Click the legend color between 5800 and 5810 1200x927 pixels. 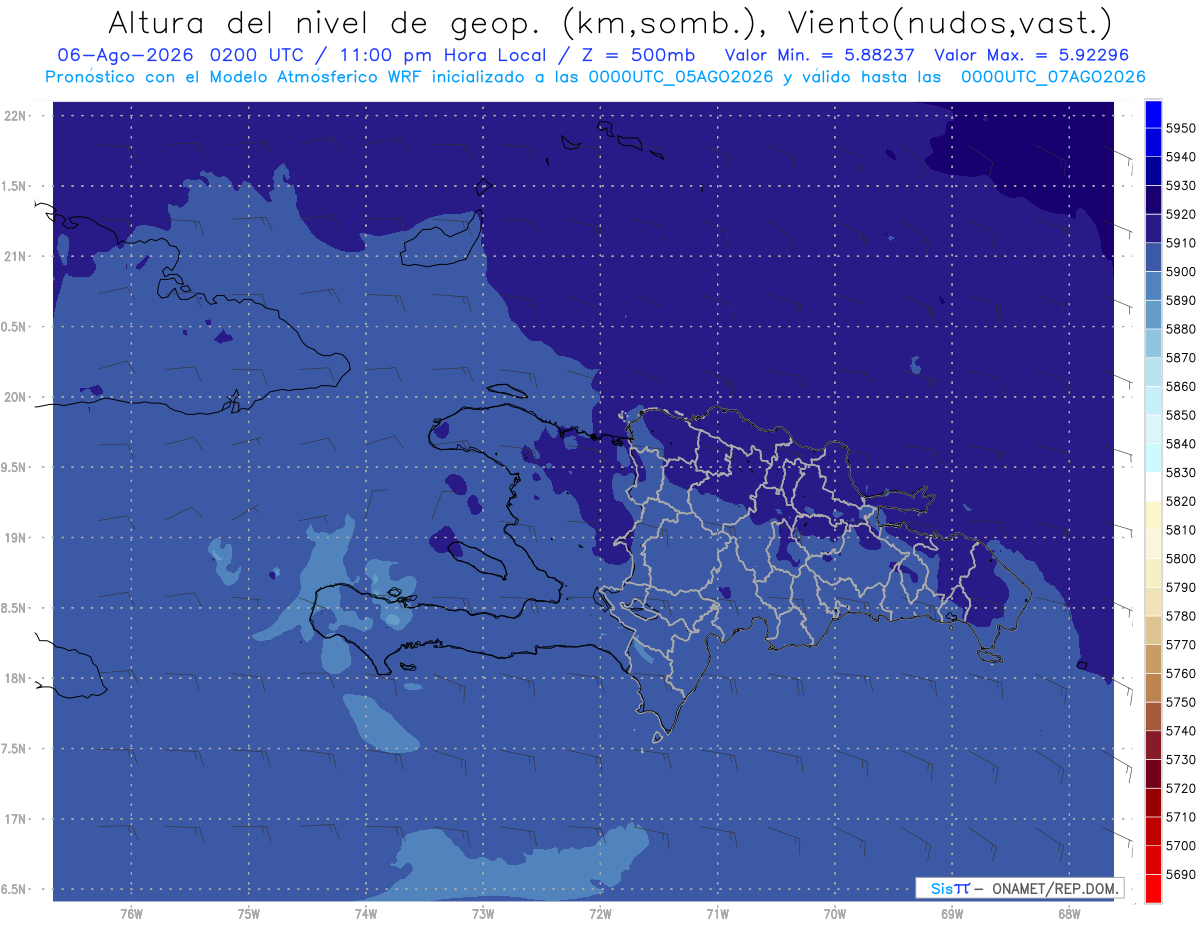pyautogui.click(x=1153, y=544)
